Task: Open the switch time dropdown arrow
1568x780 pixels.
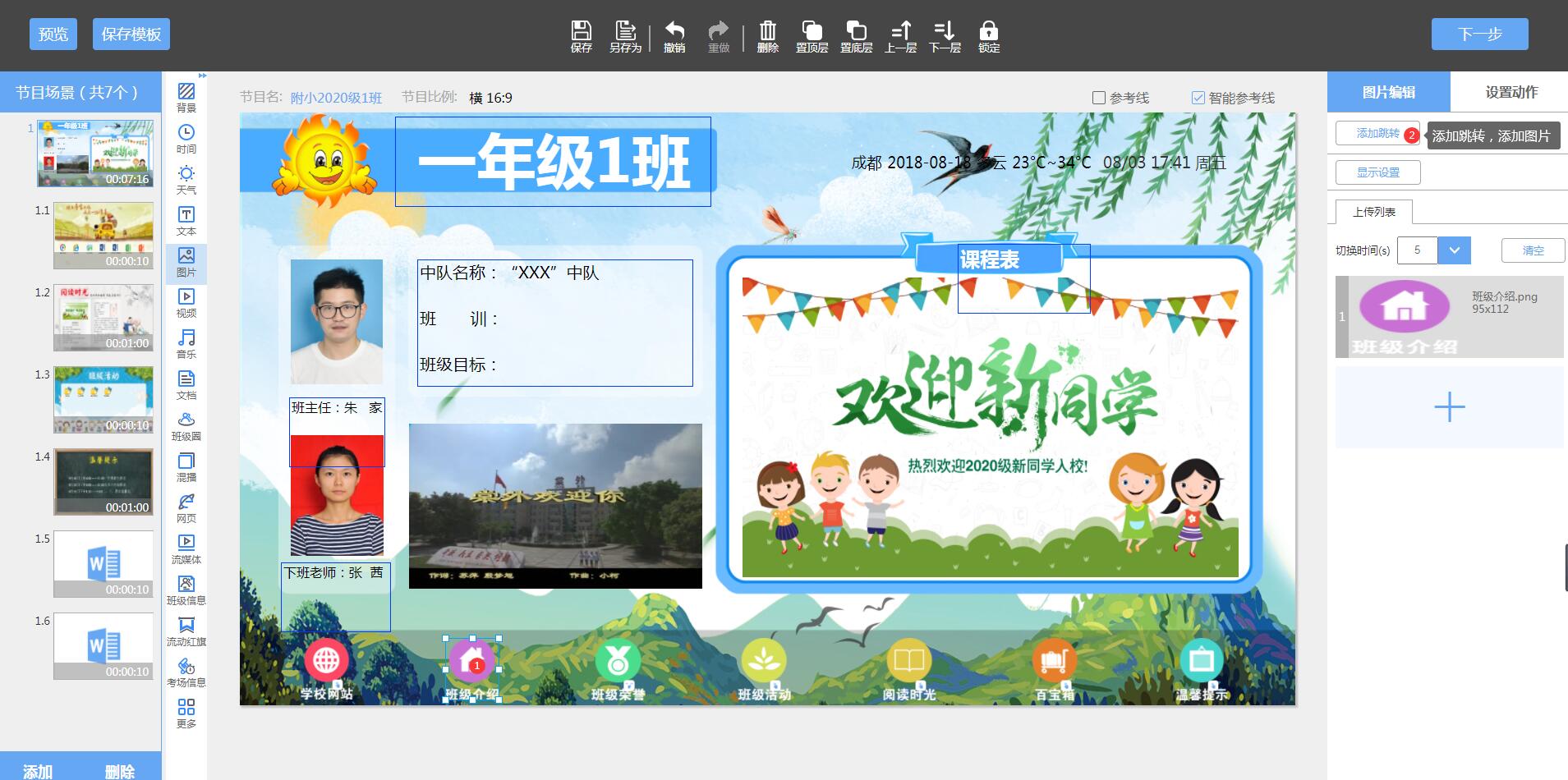Action: click(x=1454, y=250)
